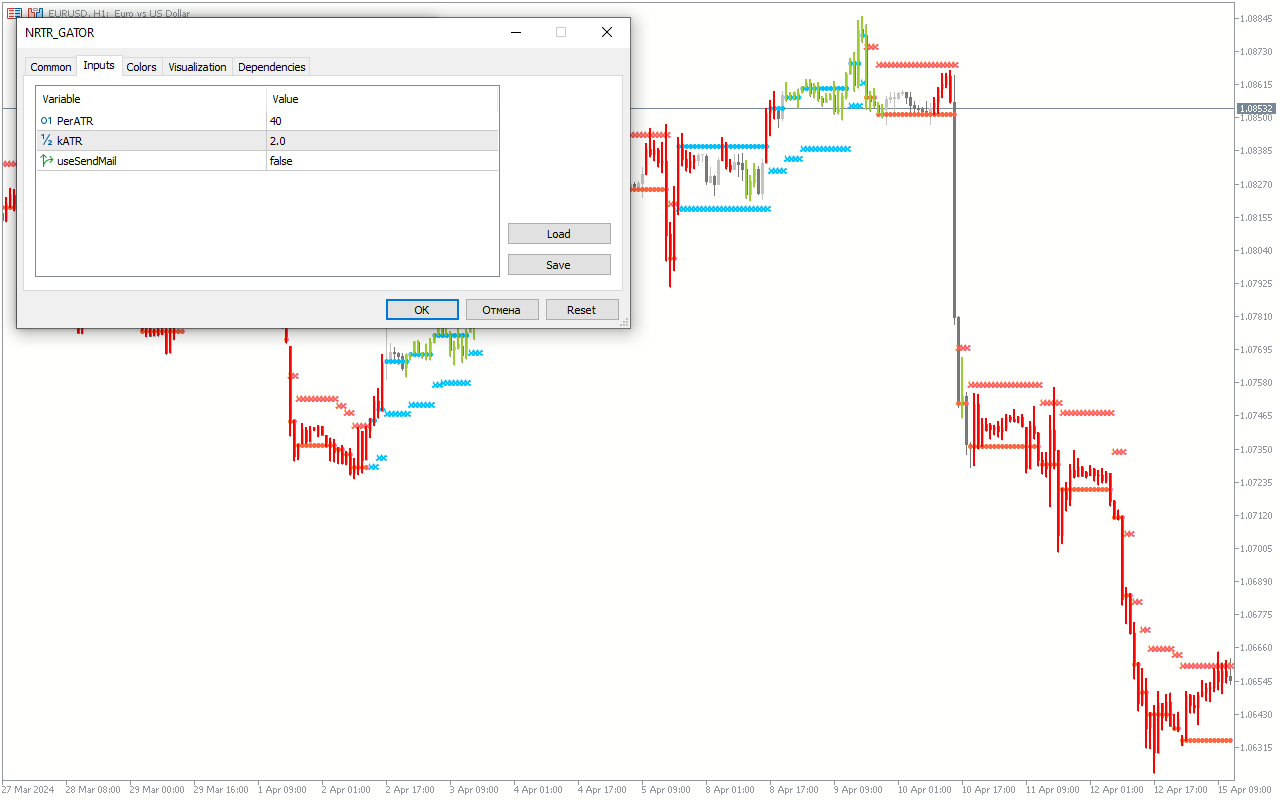Click the 27 Mar 2024 time label
Viewport: 1280px width, 800px height.
[29, 790]
